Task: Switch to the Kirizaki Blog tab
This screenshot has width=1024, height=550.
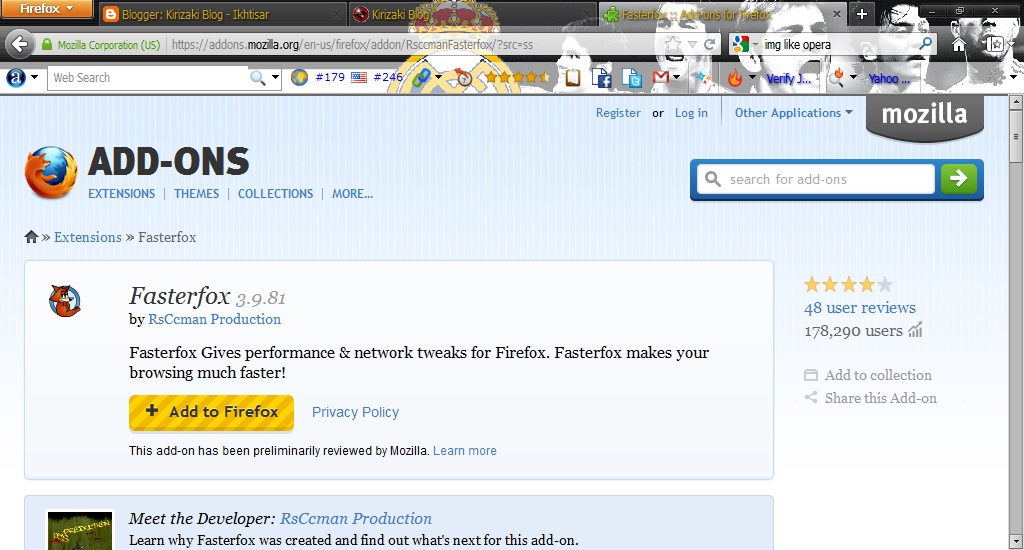Action: coord(472,14)
